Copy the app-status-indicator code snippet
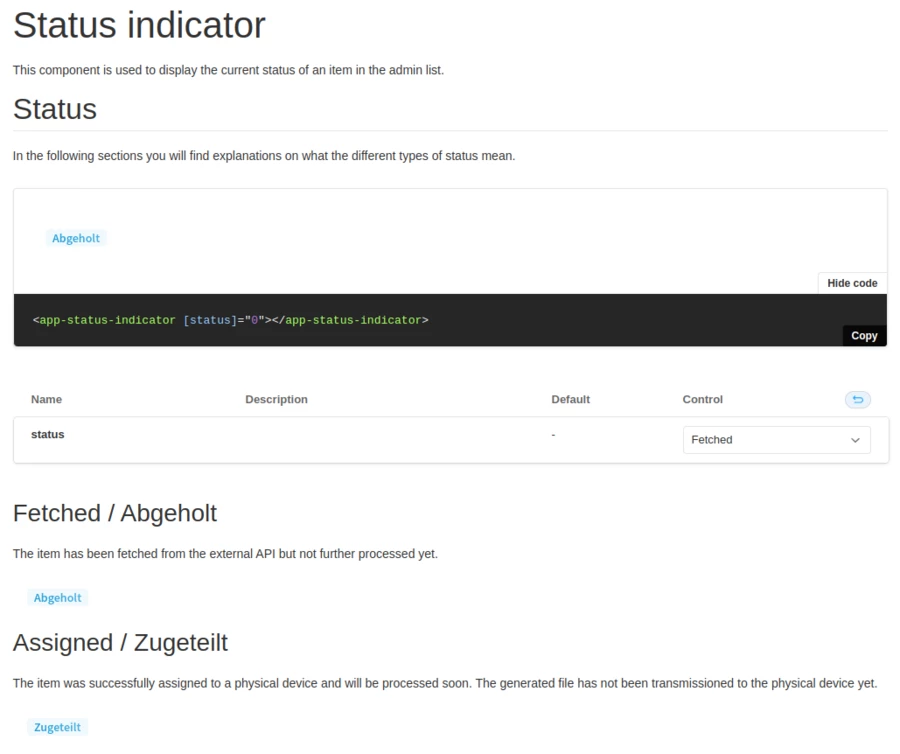 coord(863,335)
